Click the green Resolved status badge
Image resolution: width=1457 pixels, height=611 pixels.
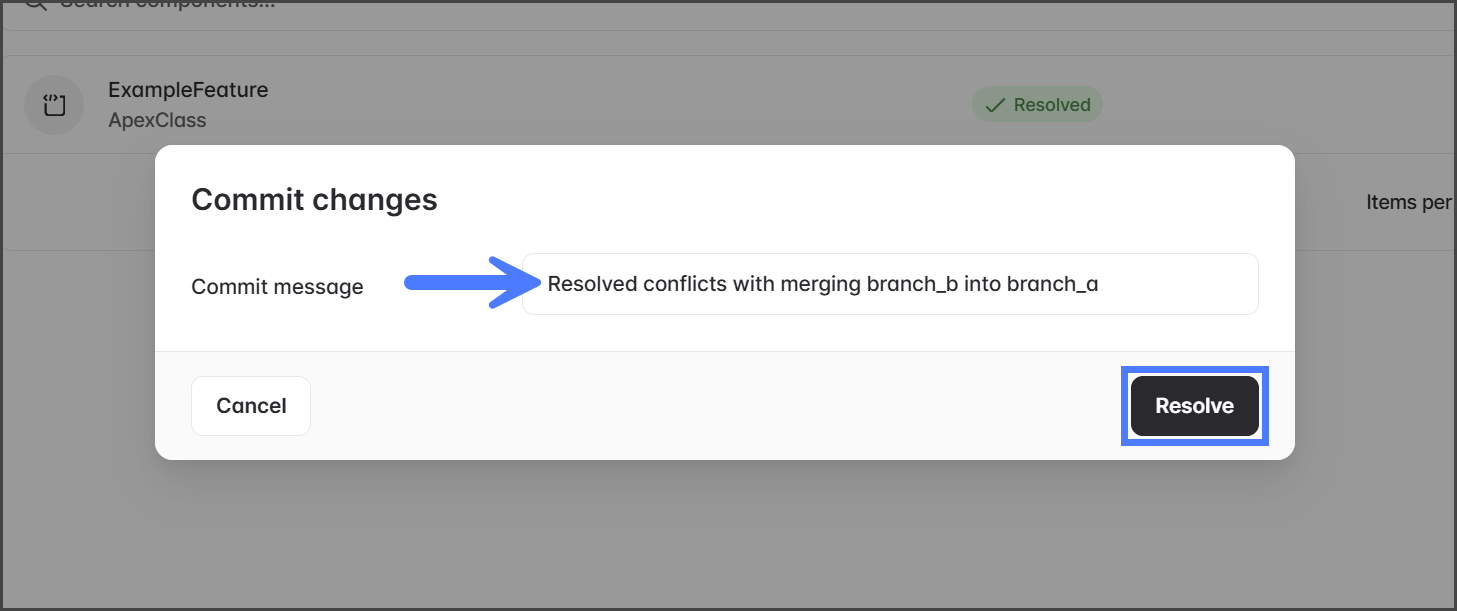pyautogui.click(x=1037, y=105)
